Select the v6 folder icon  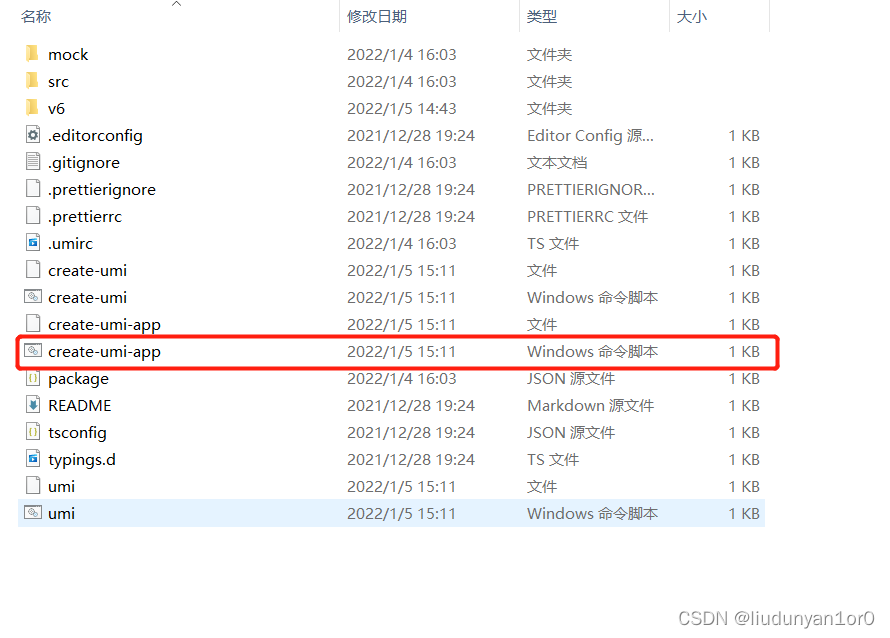click(33, 108)
